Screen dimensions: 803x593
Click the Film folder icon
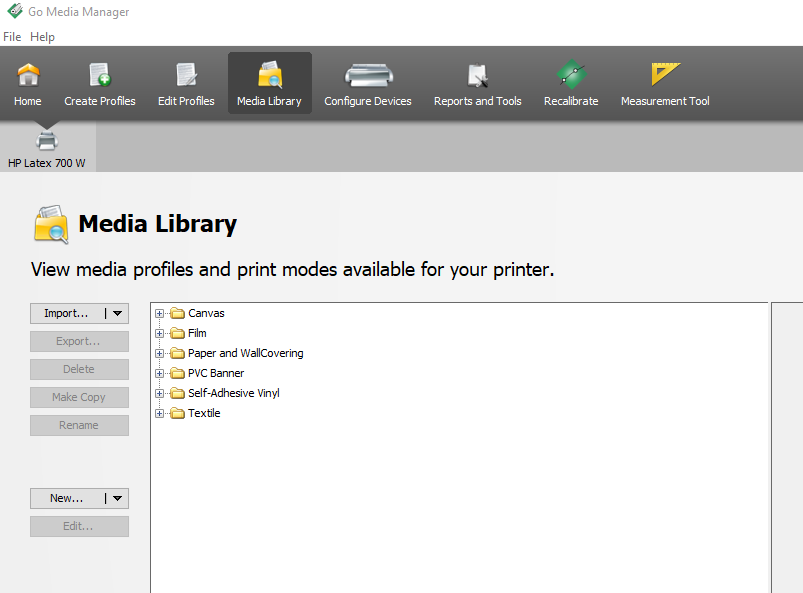(x=177, y=333)
